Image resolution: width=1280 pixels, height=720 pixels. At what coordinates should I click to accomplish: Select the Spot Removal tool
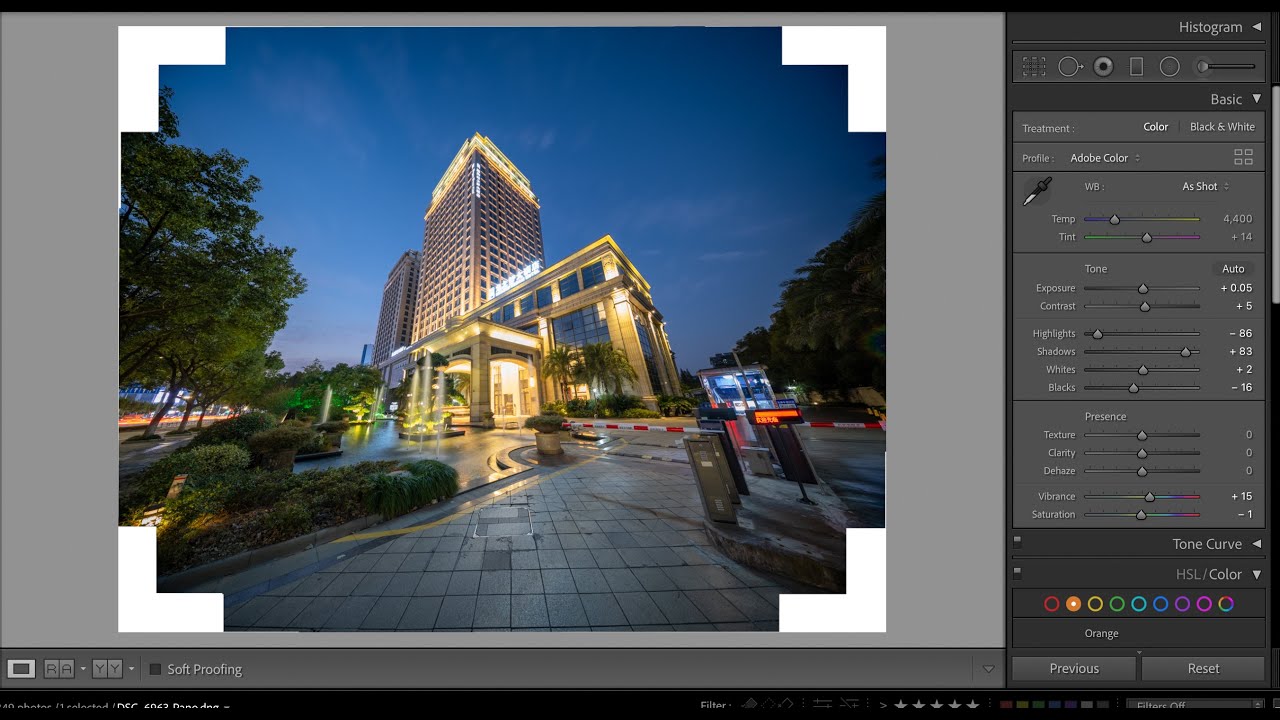tap(1071, 67)
